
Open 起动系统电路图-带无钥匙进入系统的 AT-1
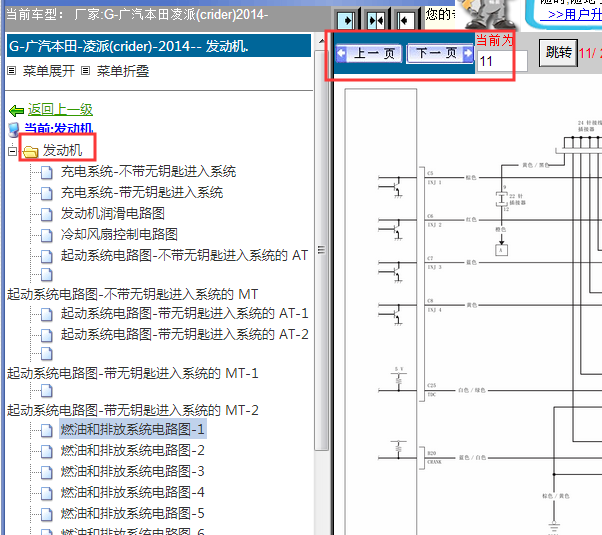[x=184, y=313]
